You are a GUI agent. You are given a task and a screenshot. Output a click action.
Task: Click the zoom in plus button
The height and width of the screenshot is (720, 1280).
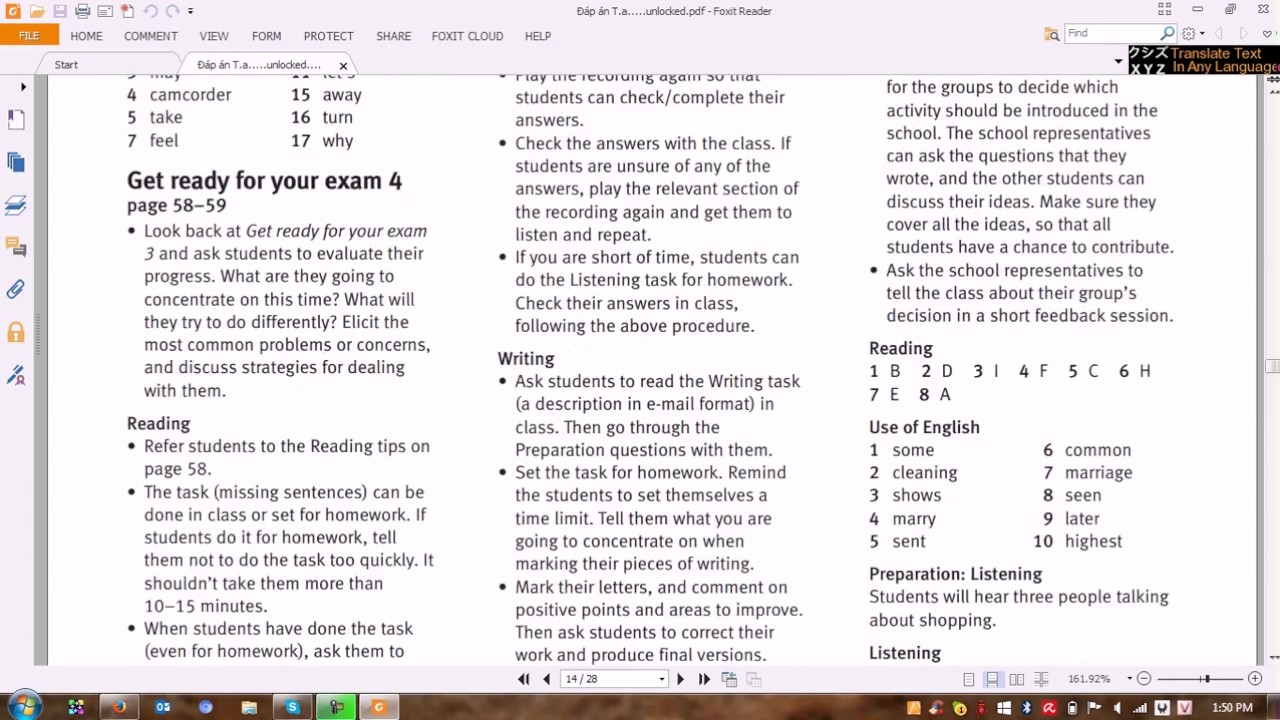1255,679
